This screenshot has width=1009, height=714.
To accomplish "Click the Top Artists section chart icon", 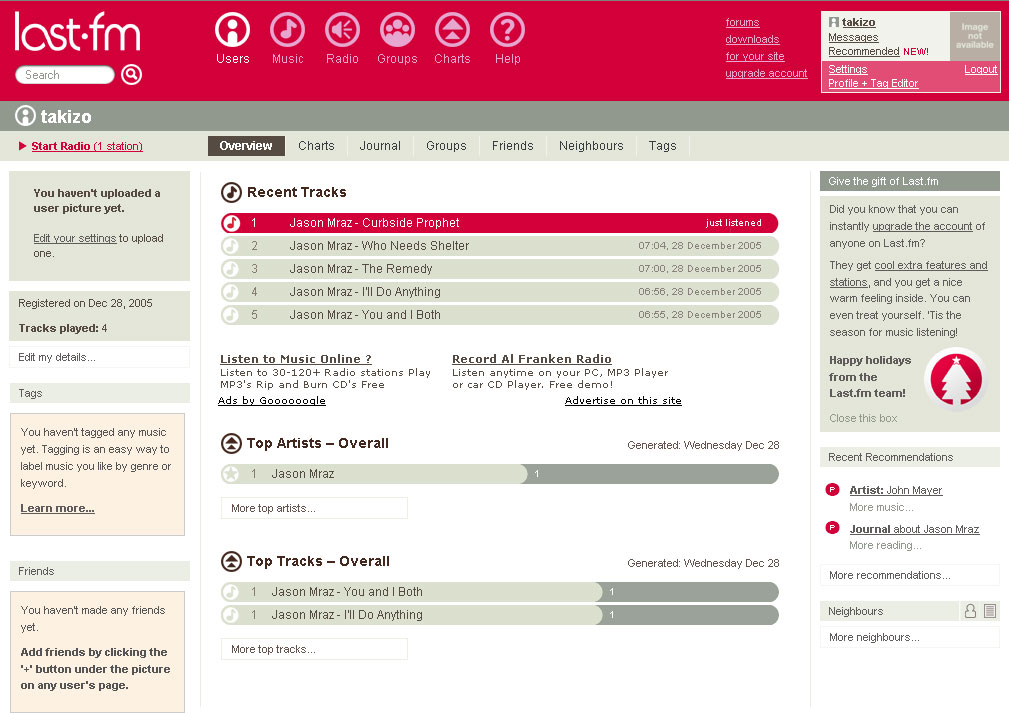I will tap(231, 443).
